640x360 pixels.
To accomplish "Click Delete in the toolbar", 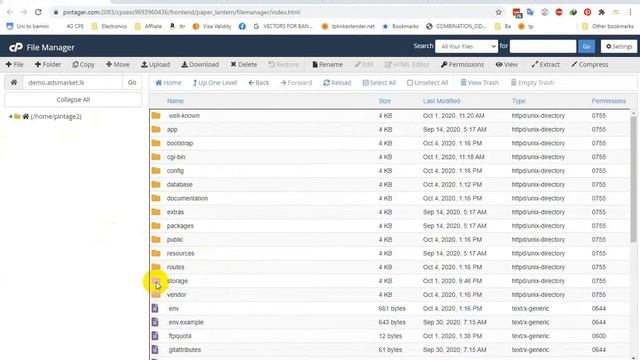I will [x=244, y=64].
